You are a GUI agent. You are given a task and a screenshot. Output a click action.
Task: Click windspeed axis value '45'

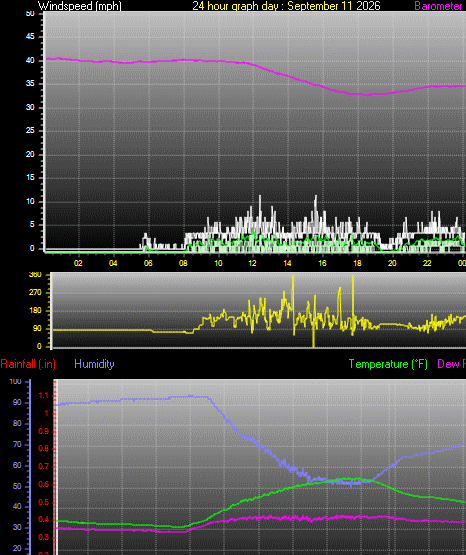click(x=30, y=37)
